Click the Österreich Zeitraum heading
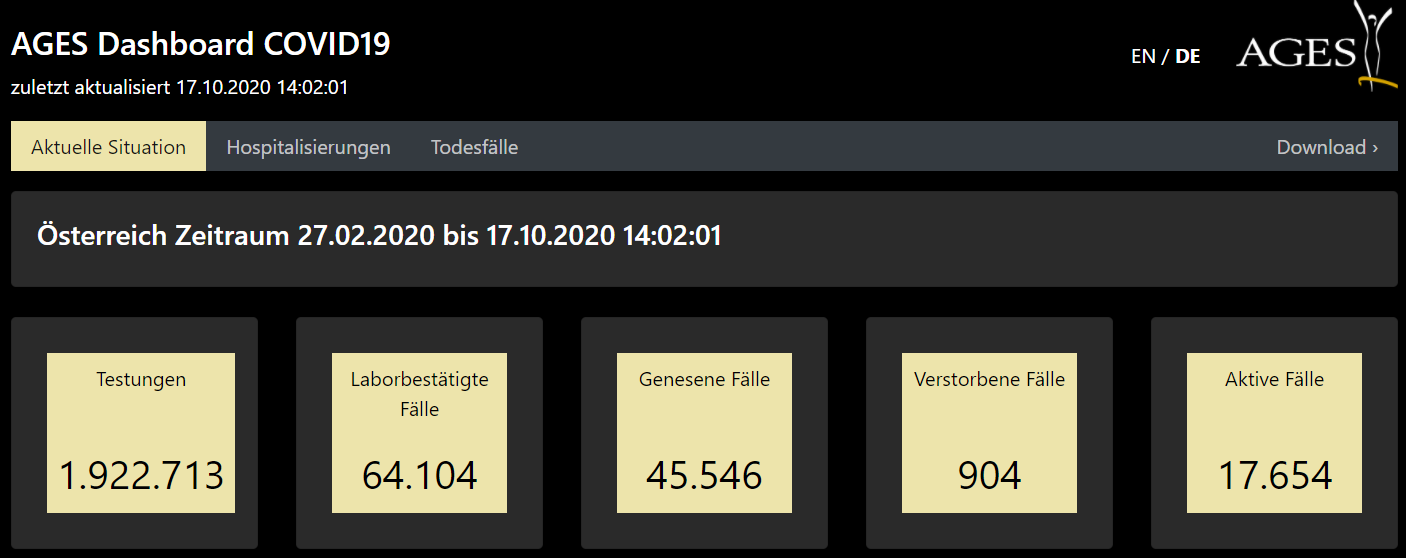The image size is (1406, 558). coord(379,237)
